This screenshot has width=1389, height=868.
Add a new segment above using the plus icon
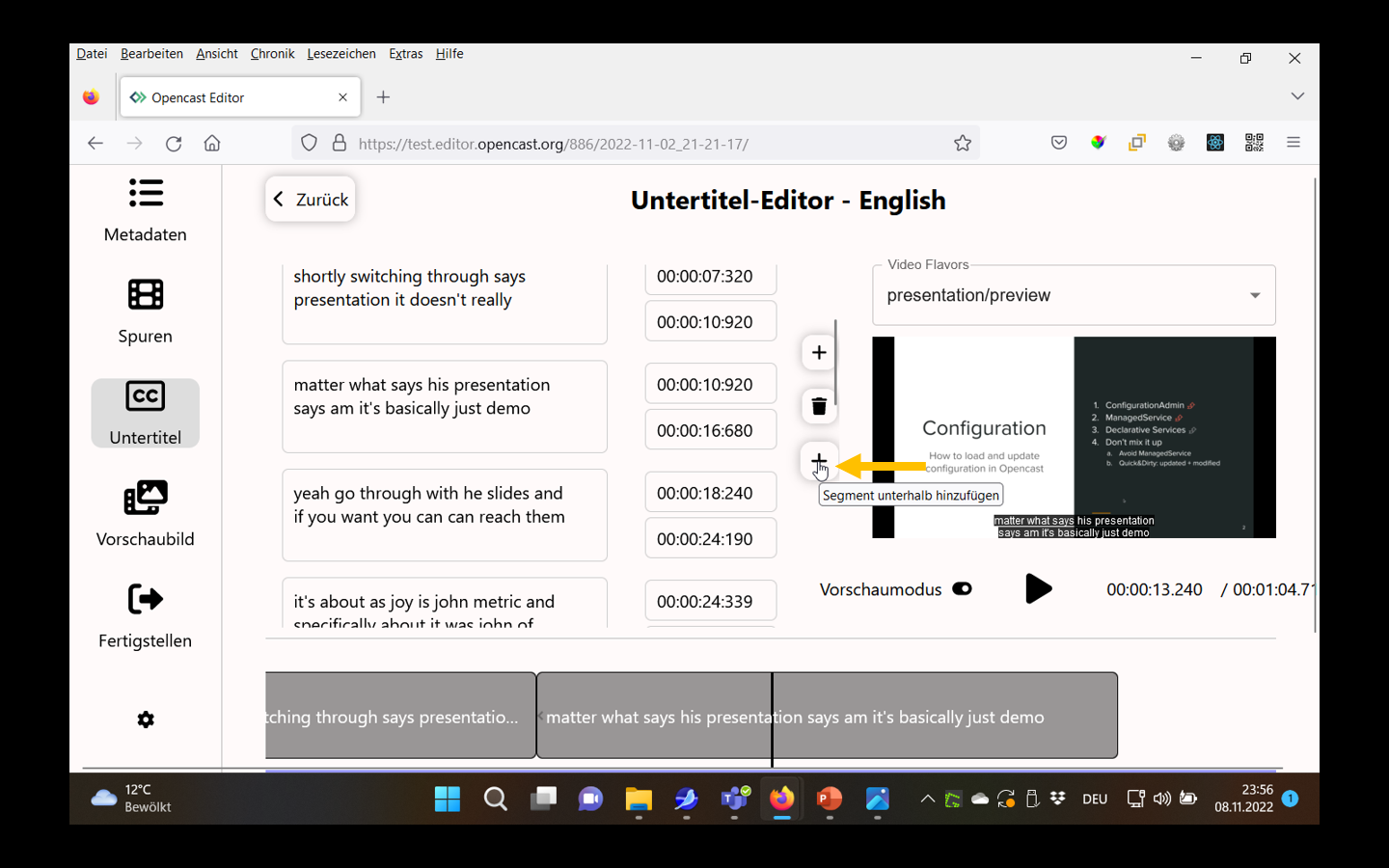818,352
